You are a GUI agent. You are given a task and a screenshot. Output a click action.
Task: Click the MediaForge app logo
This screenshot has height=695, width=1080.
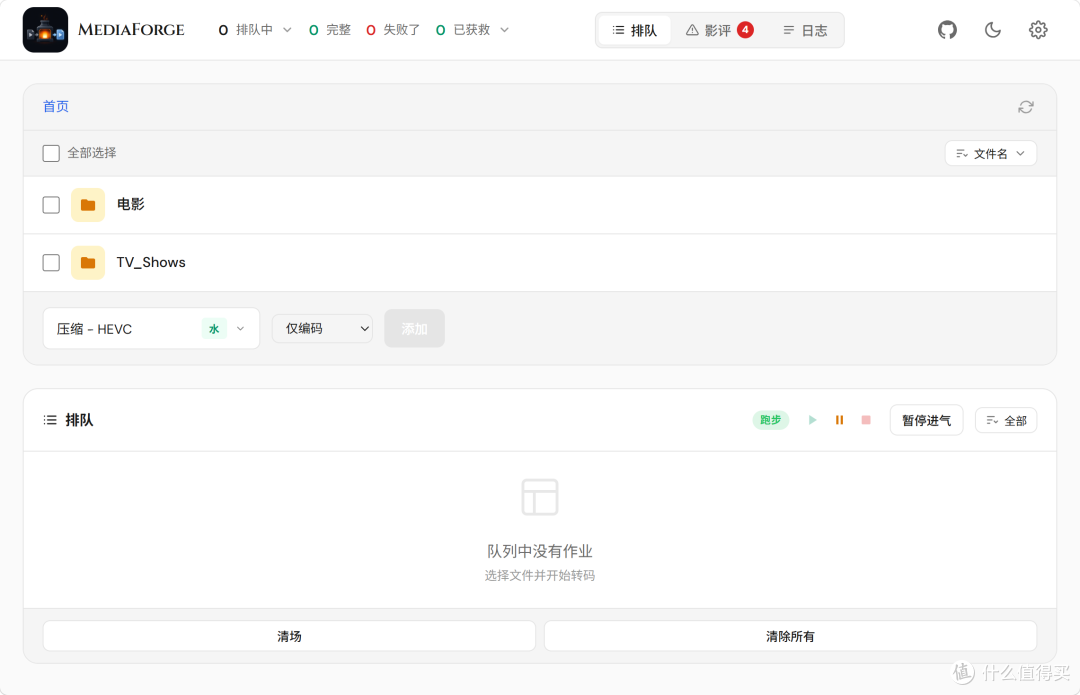(x=45, y=30)
